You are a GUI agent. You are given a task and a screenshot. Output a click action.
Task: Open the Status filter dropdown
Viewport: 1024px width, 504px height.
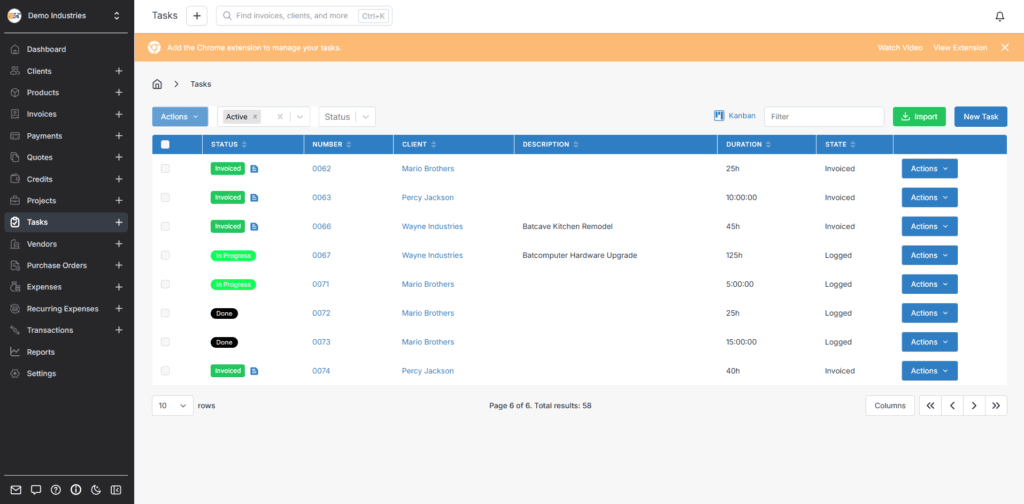point(347,117)
